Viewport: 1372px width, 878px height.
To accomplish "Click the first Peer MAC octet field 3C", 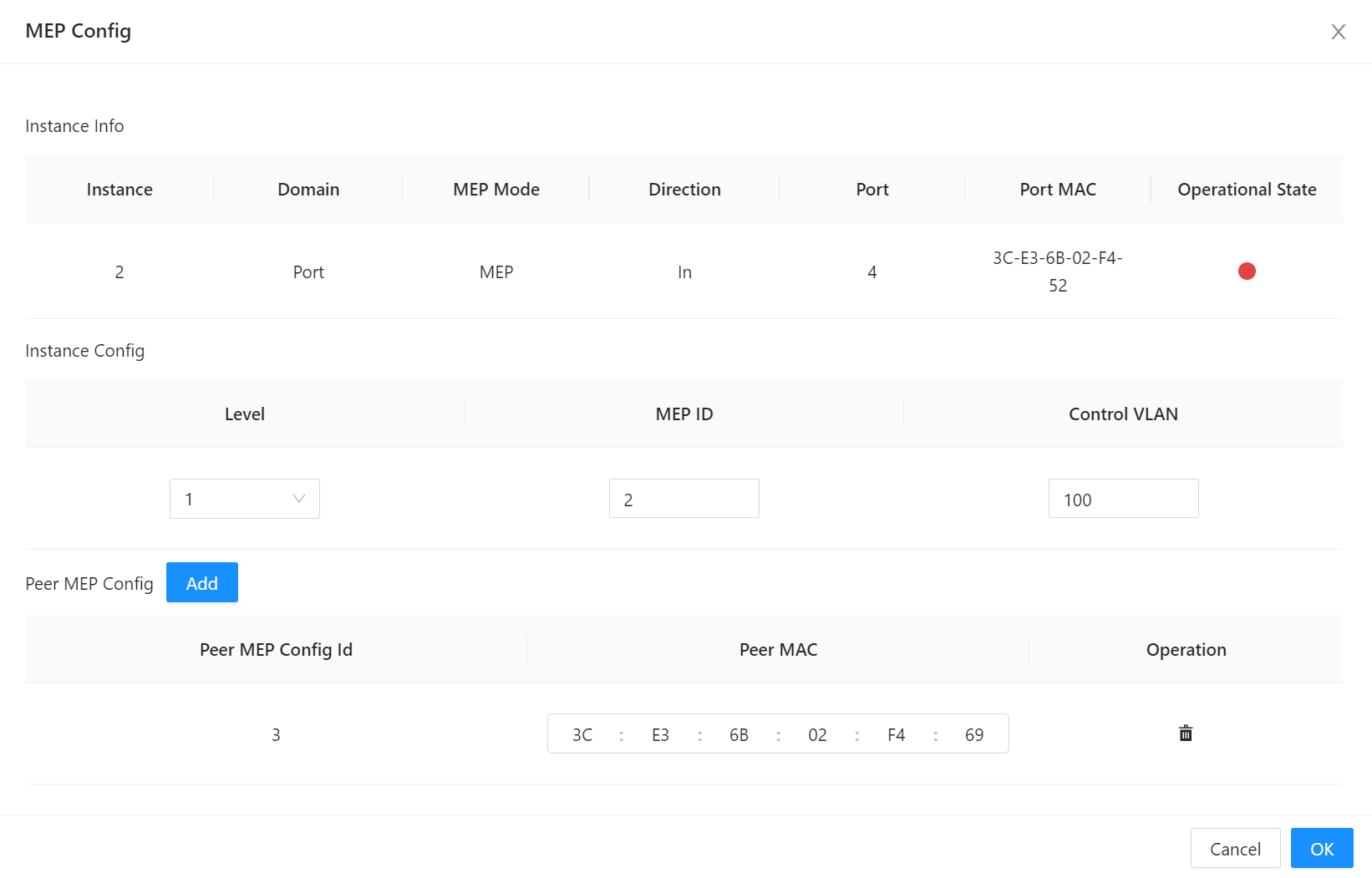I will coord(582,733).
